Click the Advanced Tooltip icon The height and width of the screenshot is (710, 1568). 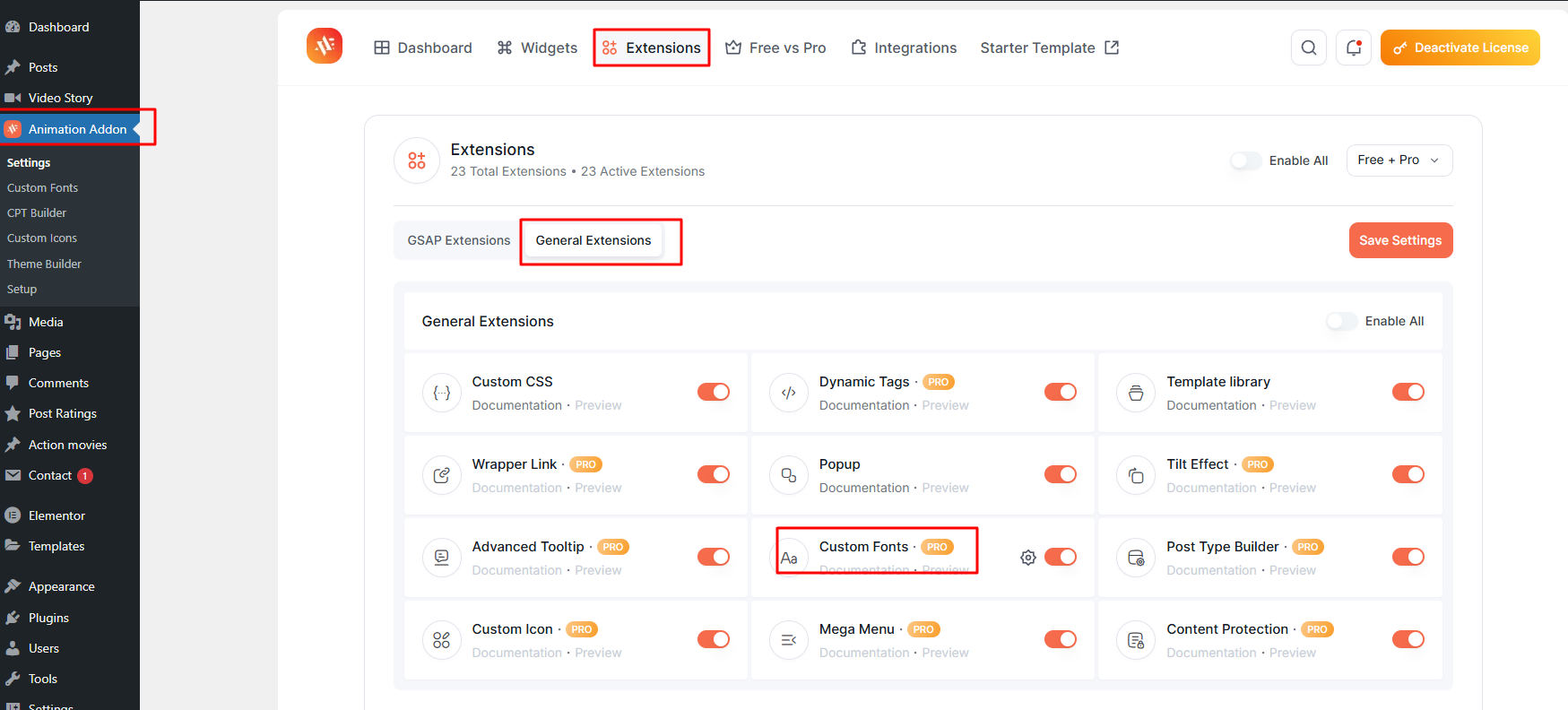coord(442,558)
